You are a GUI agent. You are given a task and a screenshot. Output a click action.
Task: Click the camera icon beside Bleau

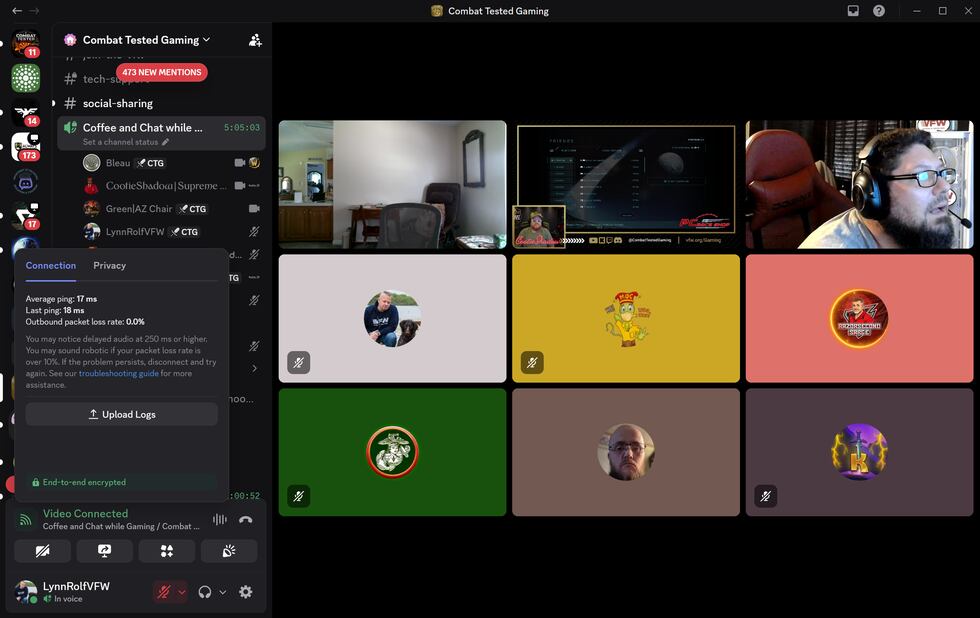click(x=239, y=162)
